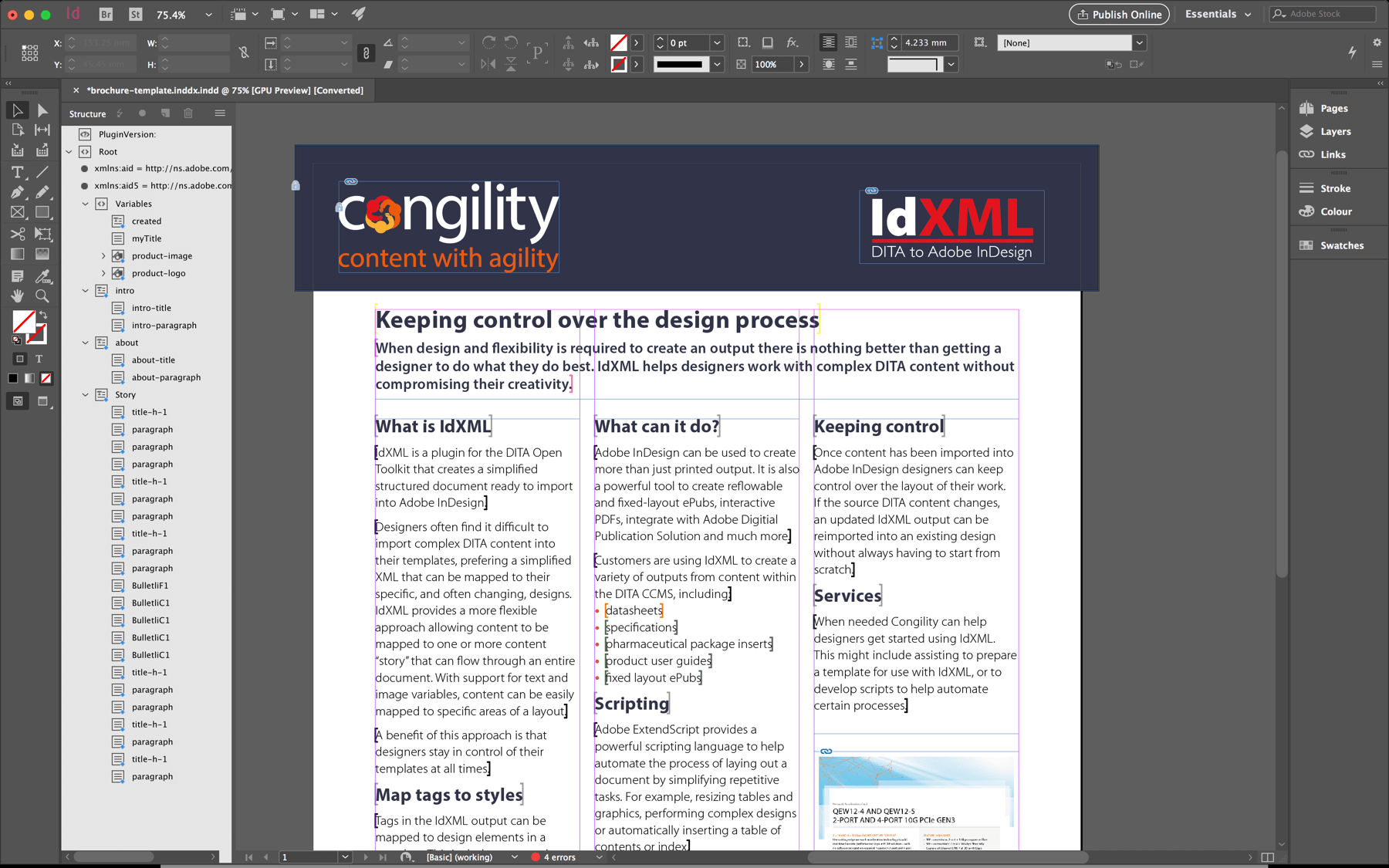The width and height of the screenshot is (1389, 868).
Task: Click the stroke swatch in control bar
Action: [619, 64]
